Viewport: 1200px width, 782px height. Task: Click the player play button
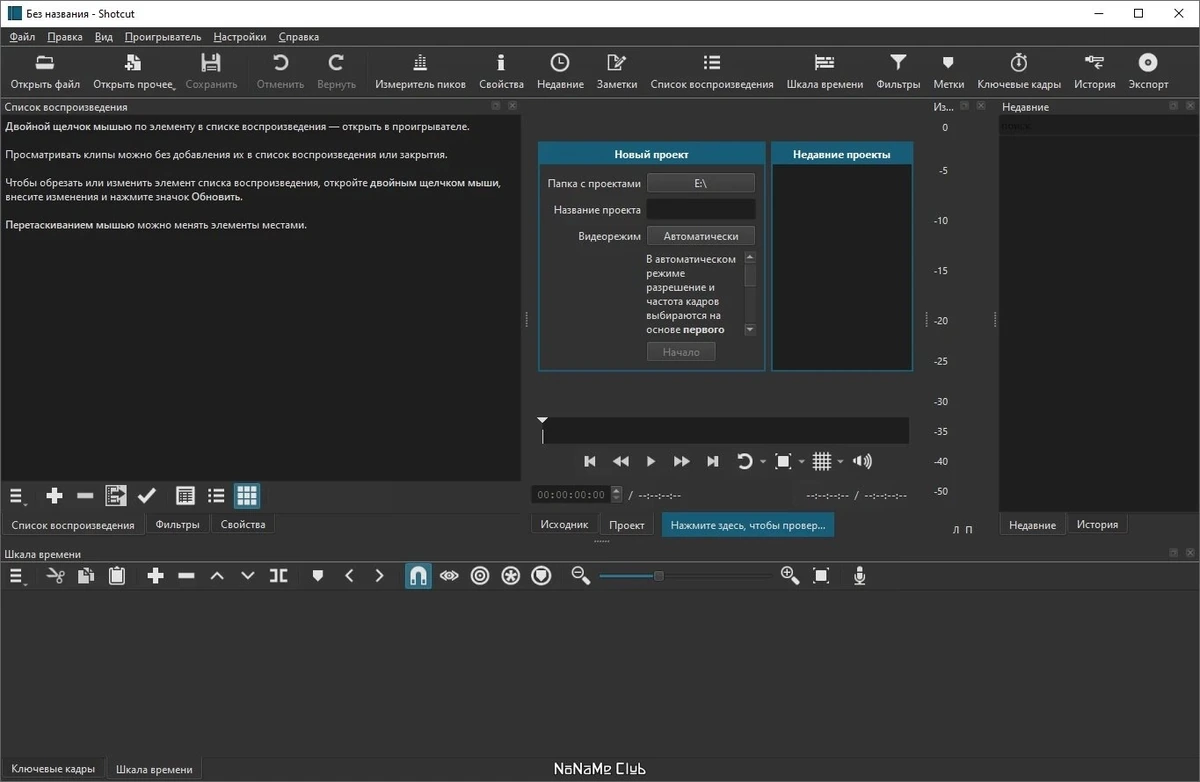point(651,461)
